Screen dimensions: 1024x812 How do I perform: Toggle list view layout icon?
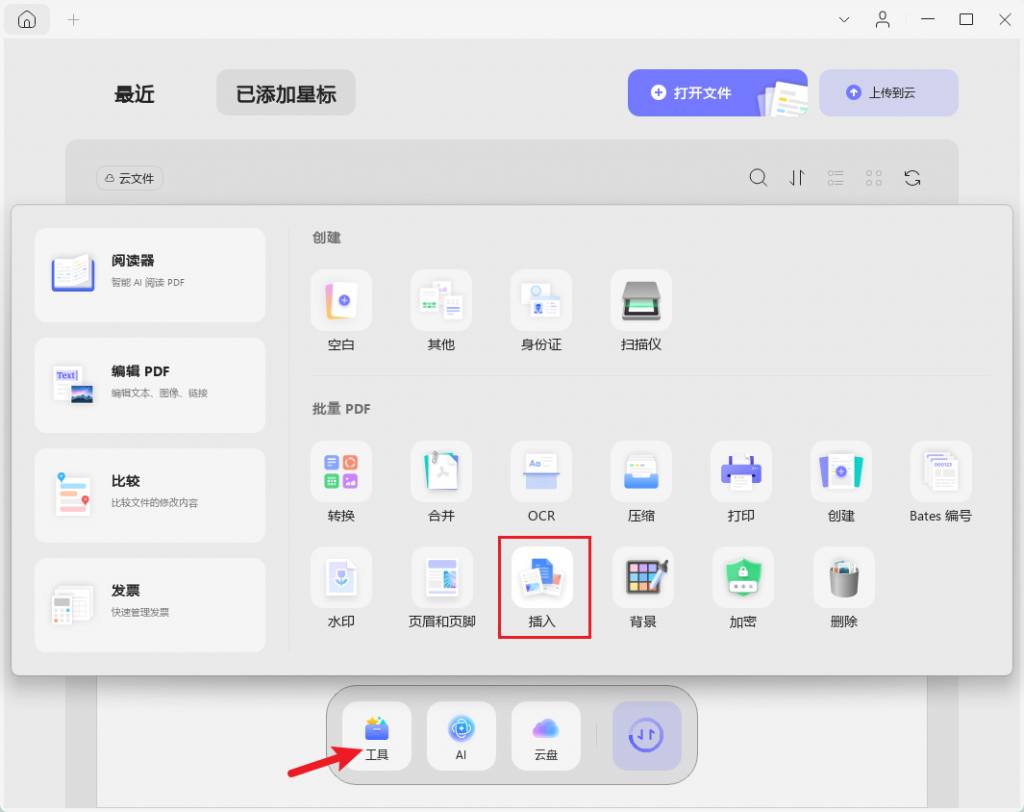(x=836, y=178)
